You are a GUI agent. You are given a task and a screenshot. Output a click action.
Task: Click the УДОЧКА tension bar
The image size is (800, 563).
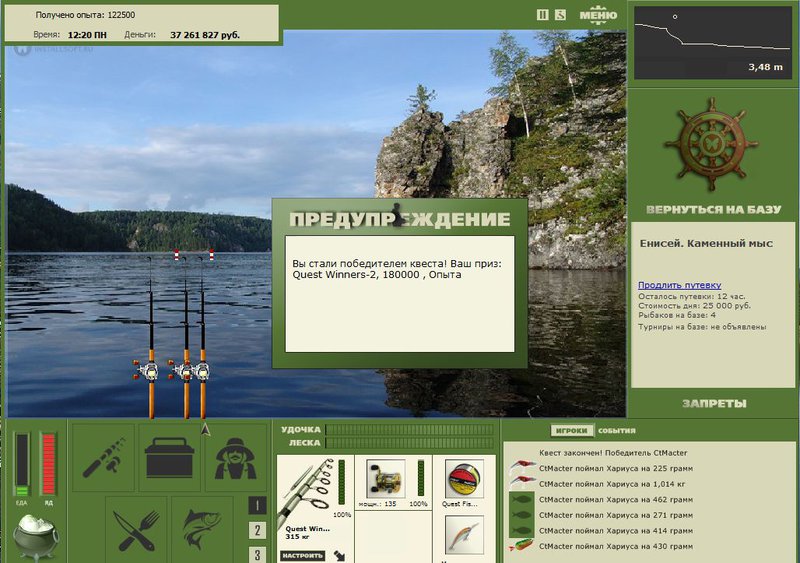(x=409, y=430)
